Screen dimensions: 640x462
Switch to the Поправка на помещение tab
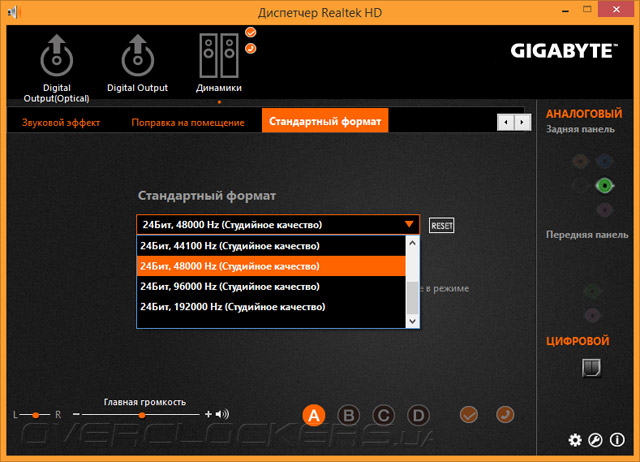(x=188, y=122)
